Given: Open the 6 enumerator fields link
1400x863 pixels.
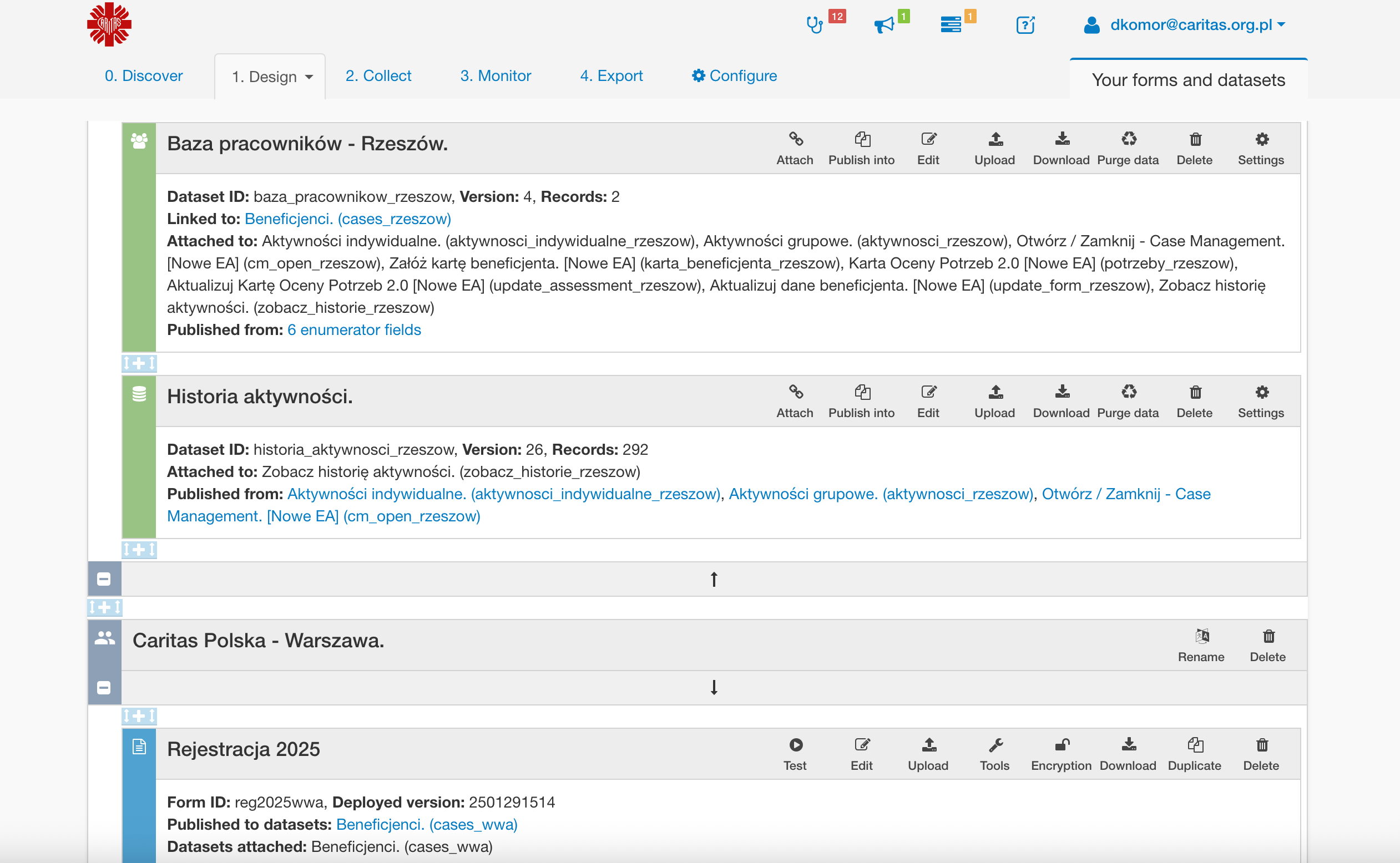Looking at the screenshot, I should (x=354, y=329).
